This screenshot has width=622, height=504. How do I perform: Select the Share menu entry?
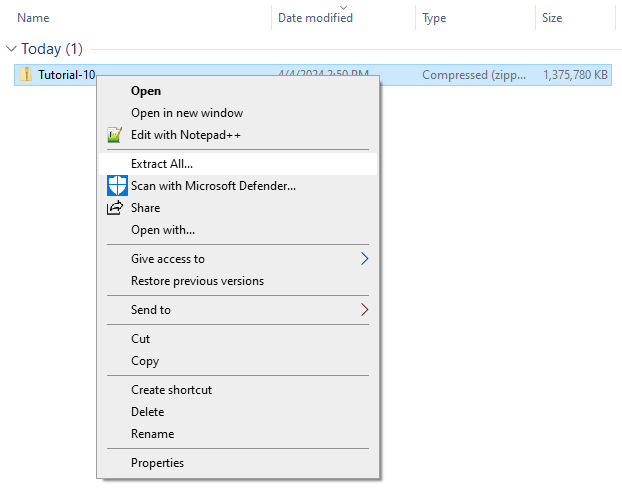(238, 208)
